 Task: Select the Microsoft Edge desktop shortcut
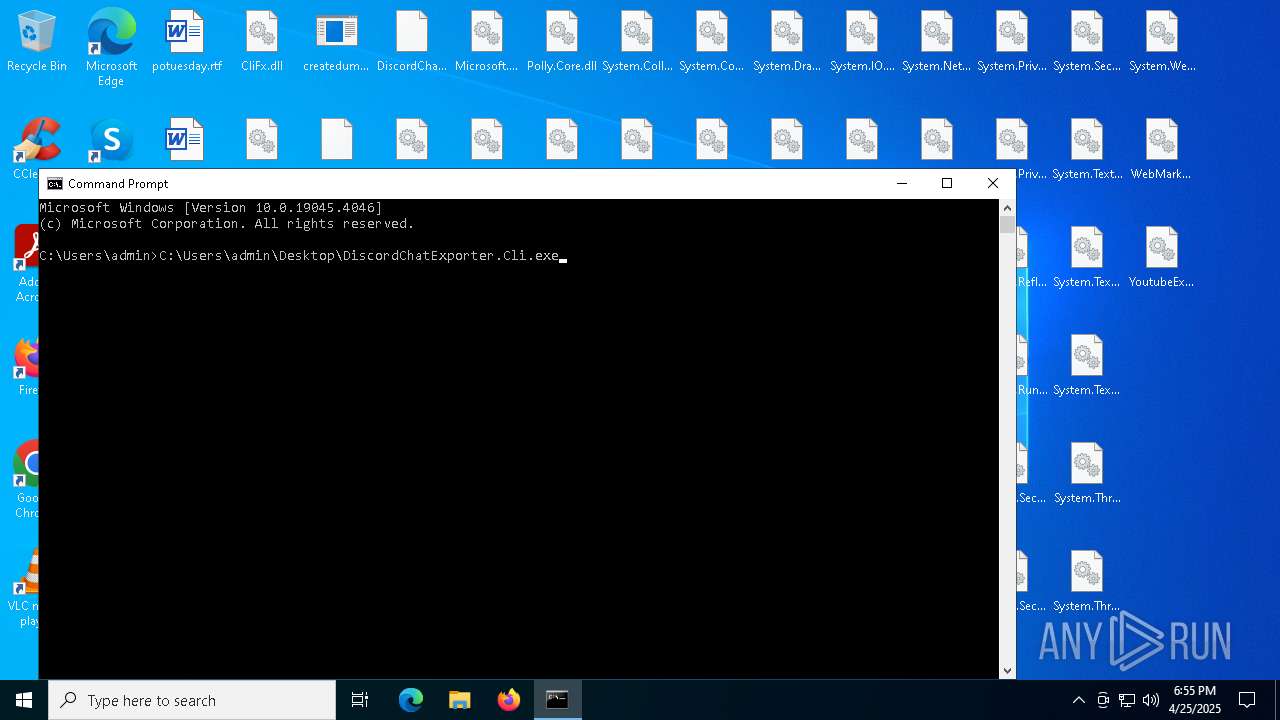point(111,48)
